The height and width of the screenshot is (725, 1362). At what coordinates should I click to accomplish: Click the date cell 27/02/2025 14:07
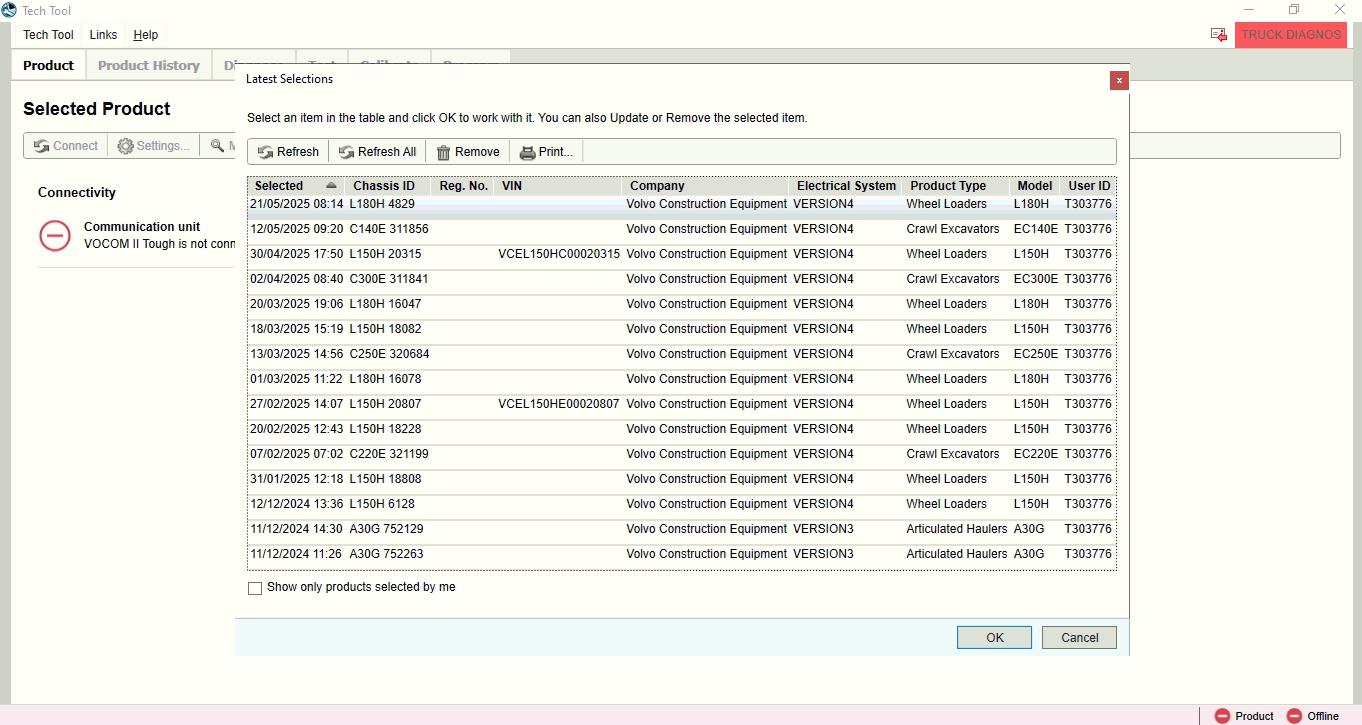tap(297, 404)
